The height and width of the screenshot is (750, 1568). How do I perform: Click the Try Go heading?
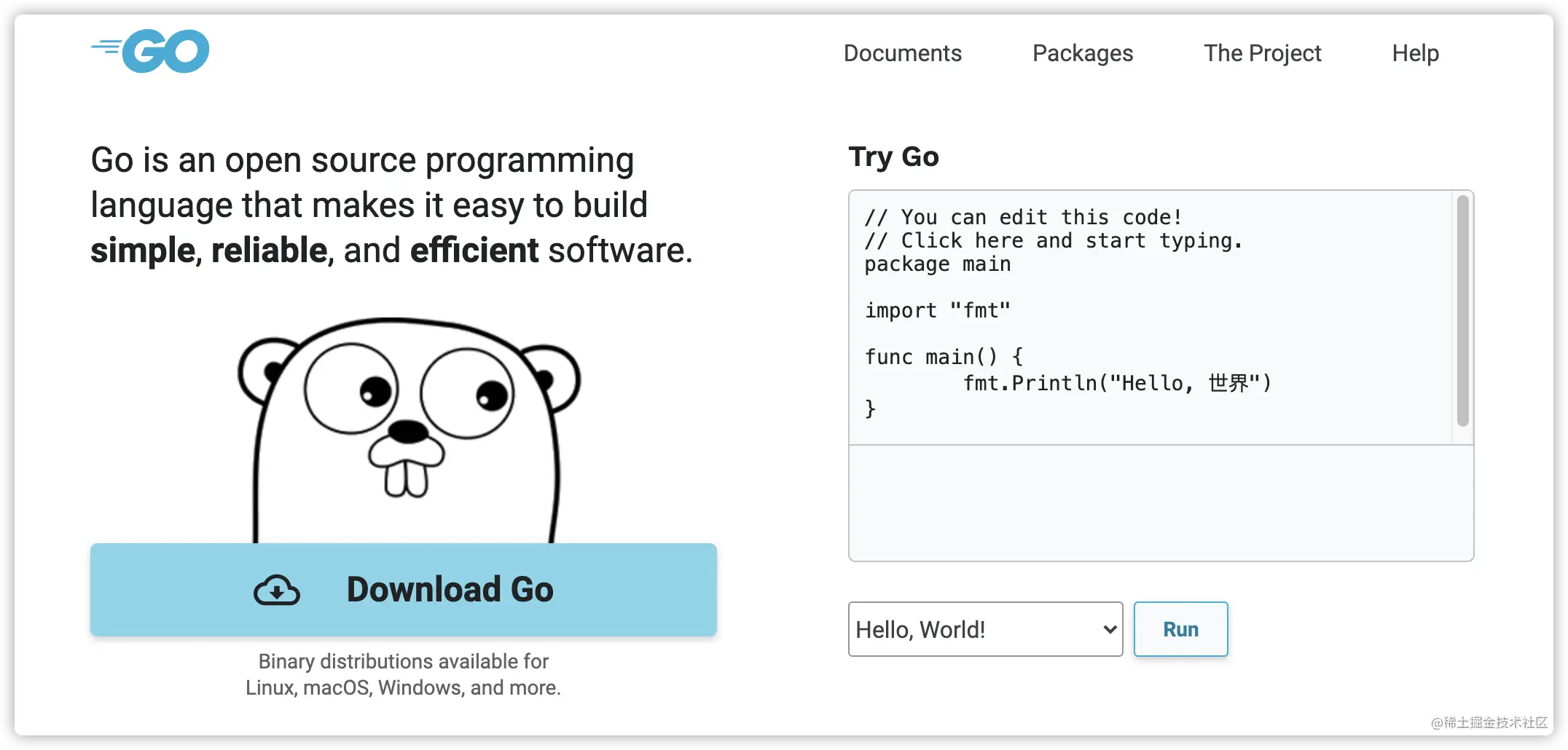tap(893, 157)
